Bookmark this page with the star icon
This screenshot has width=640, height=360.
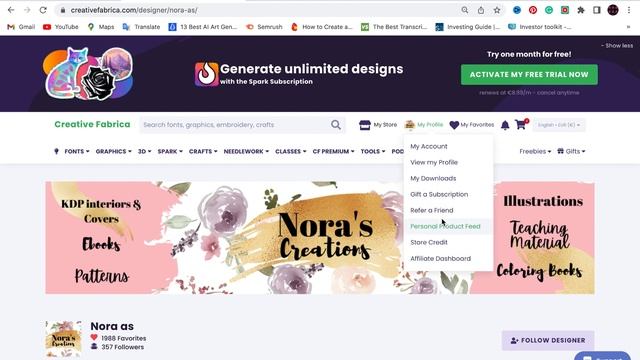[x=497, y=10]
